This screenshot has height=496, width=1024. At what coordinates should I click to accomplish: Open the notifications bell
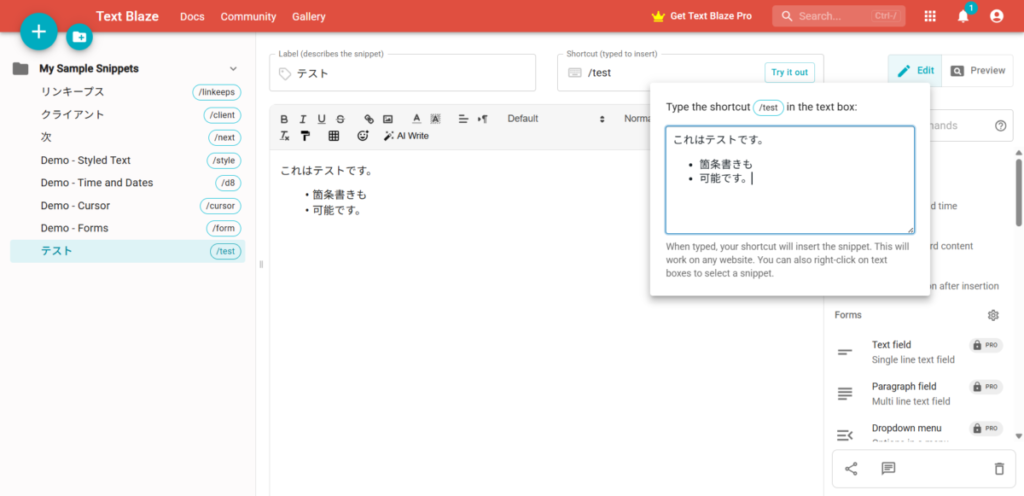coord(963,16)
